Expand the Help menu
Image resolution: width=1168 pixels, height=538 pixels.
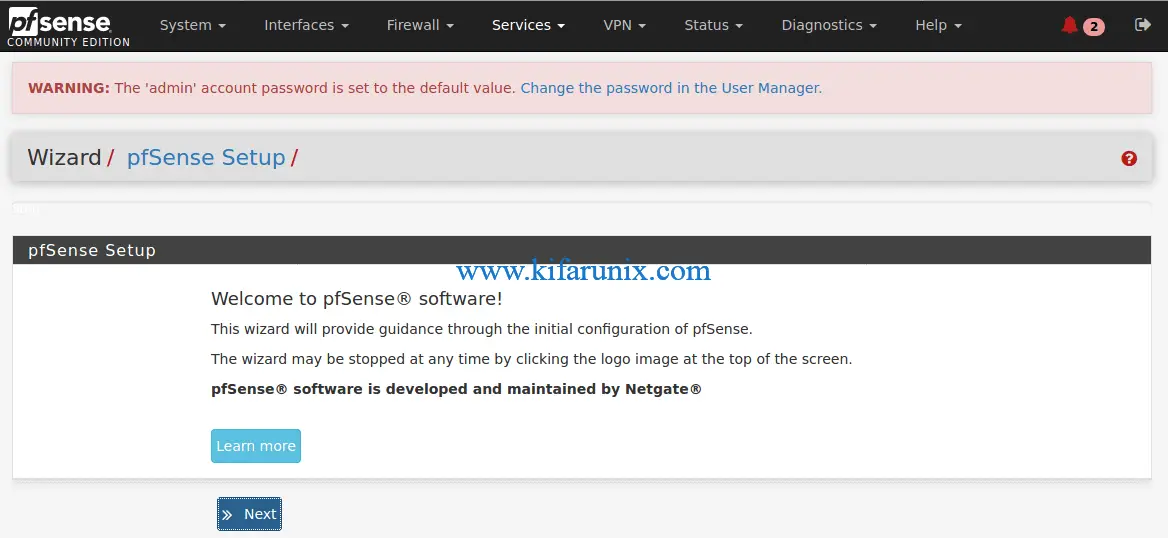click(939, 25)
